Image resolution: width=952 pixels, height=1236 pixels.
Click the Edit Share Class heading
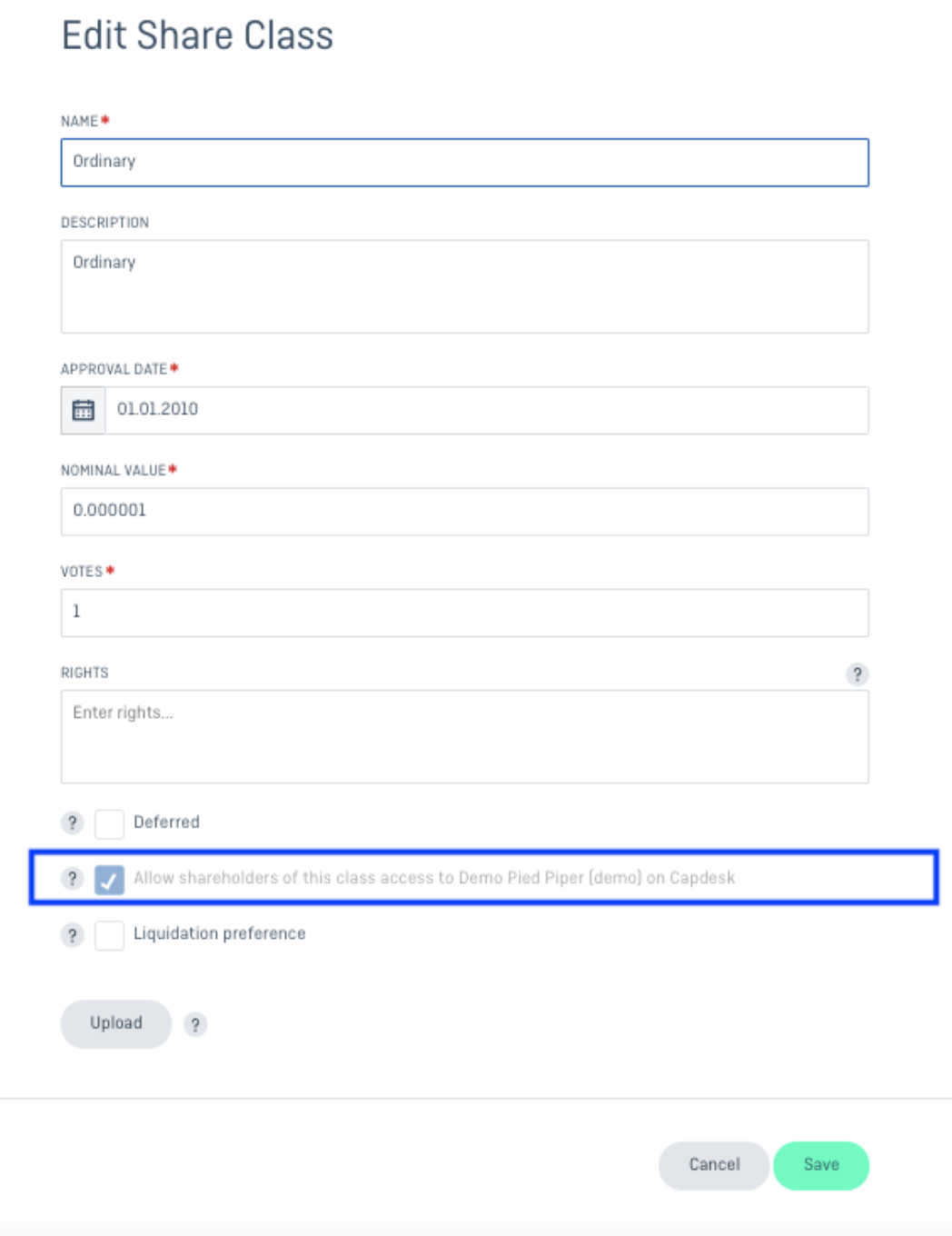(197, 35)
